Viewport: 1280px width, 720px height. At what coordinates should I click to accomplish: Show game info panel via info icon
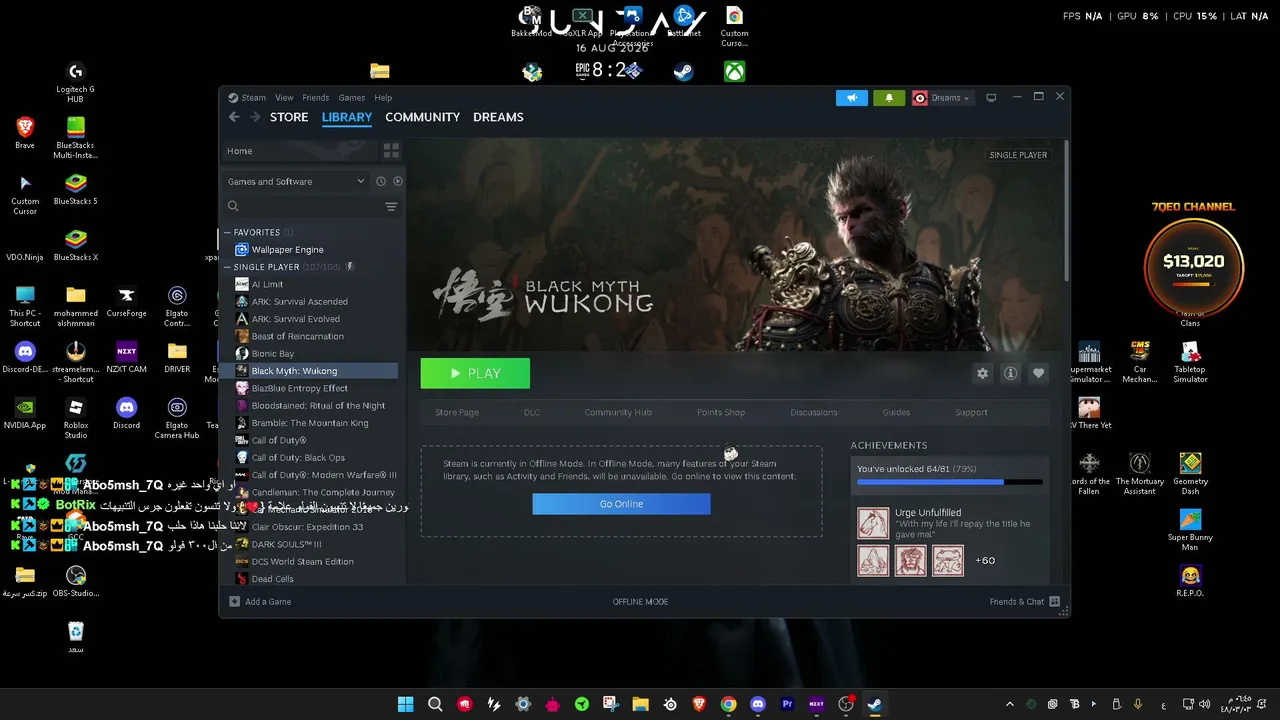(1010, 373)
